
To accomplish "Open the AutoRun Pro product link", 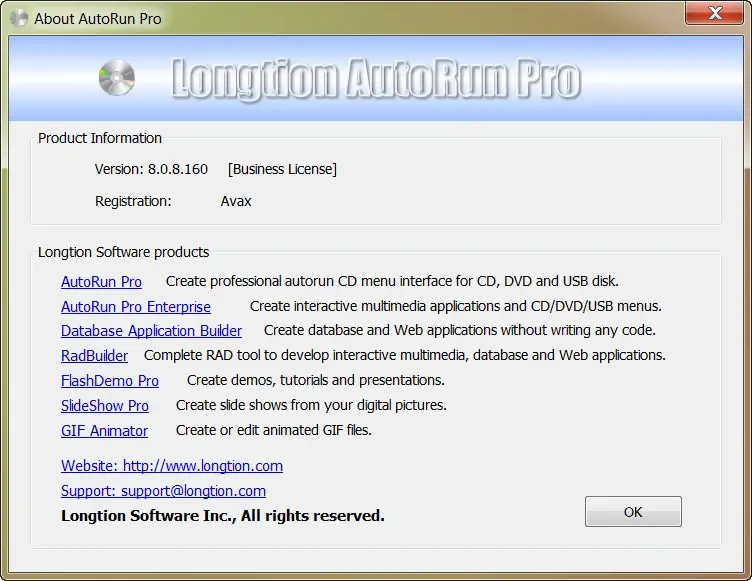I will coord(101,282).
